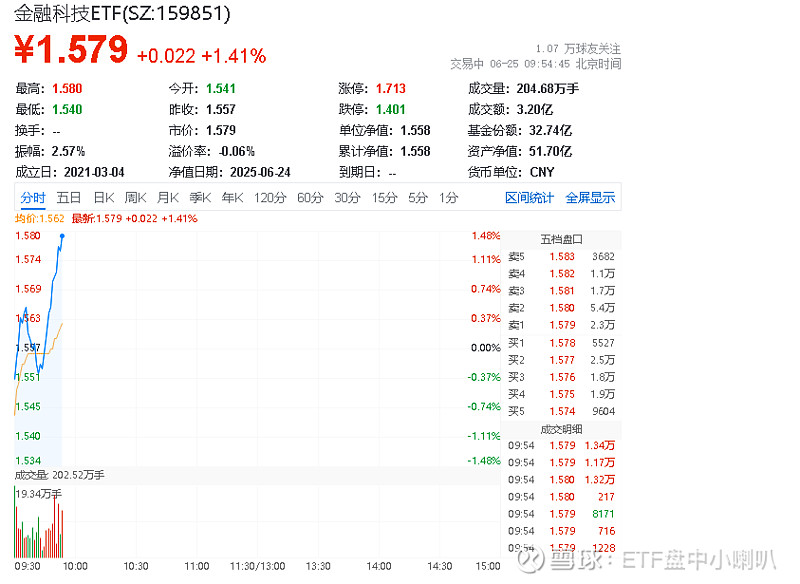Click the 成交明细 panel header
800x584 pixels.
[x=562, y=429]
